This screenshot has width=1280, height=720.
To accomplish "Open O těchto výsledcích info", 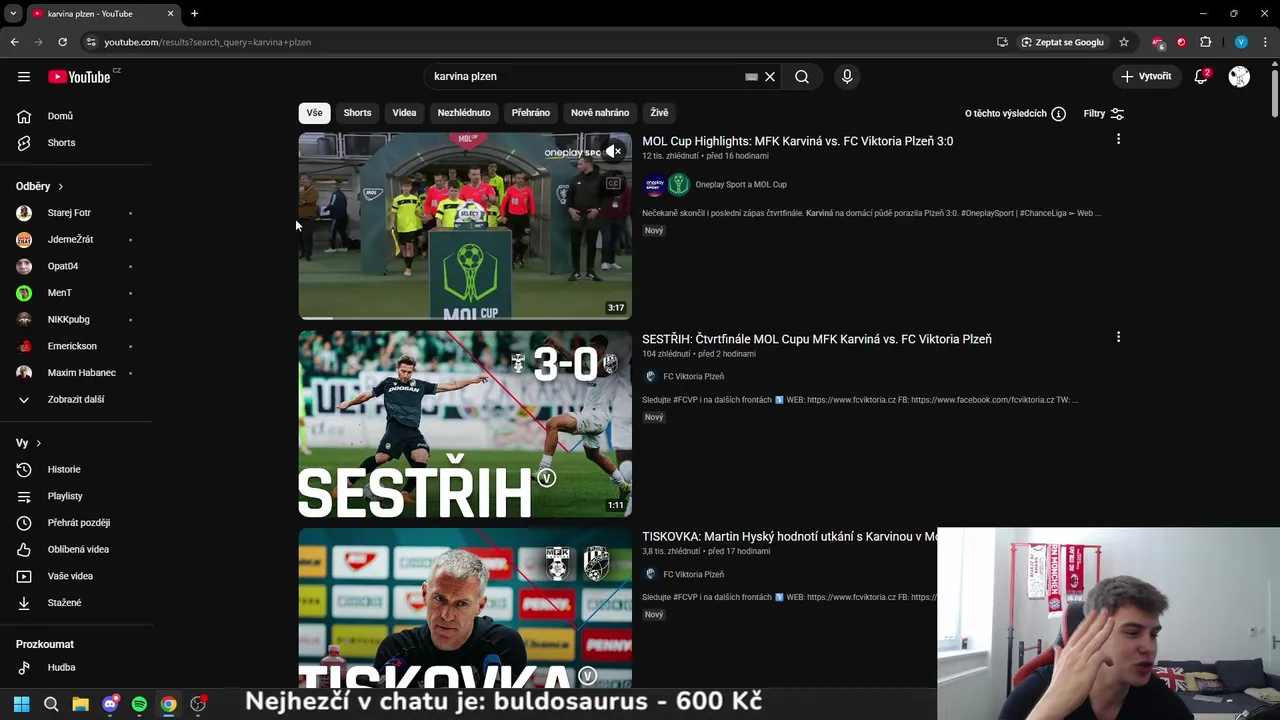I will pos(1015,114).
